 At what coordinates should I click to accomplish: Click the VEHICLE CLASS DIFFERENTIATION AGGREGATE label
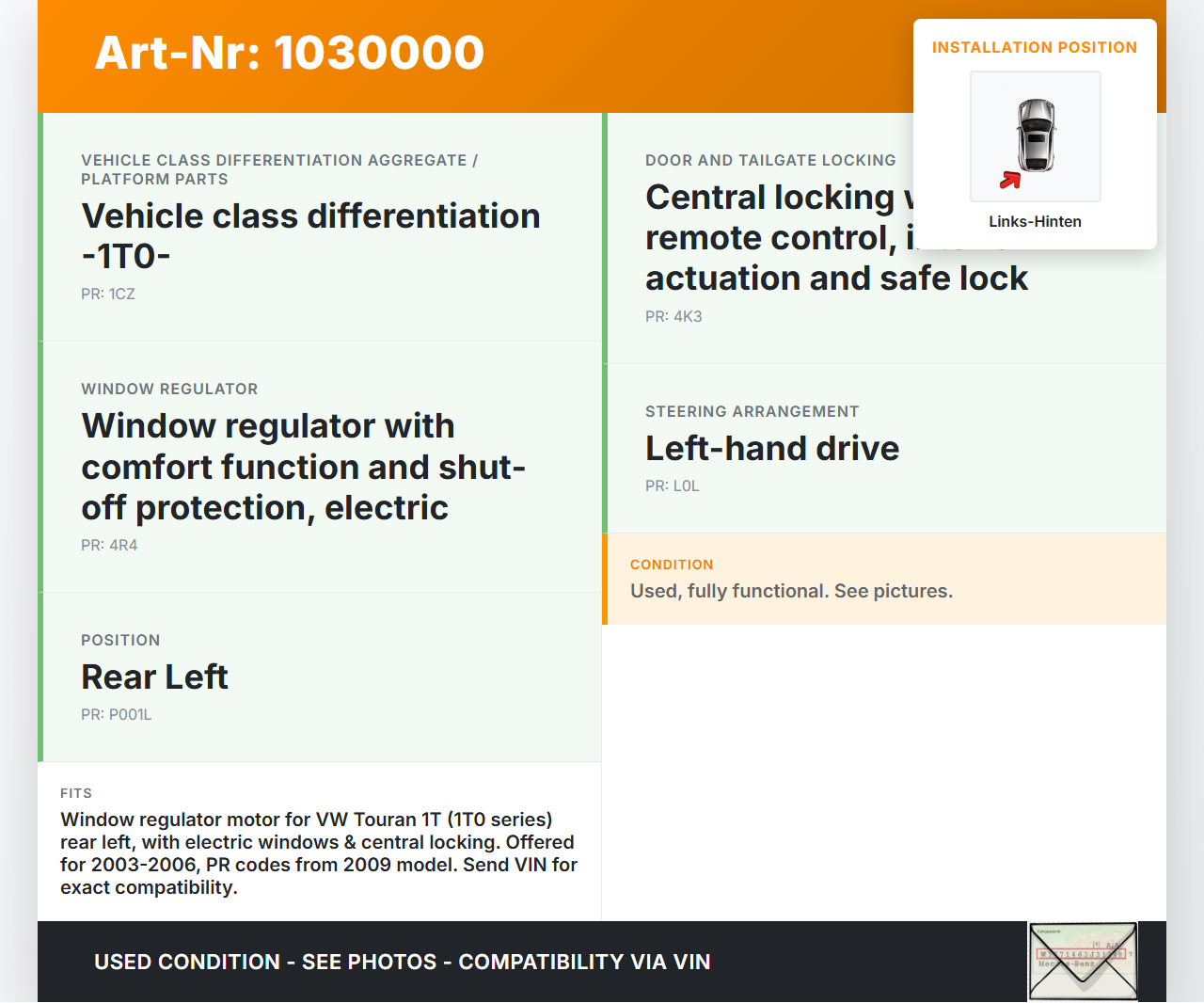[x=279, y=169]
